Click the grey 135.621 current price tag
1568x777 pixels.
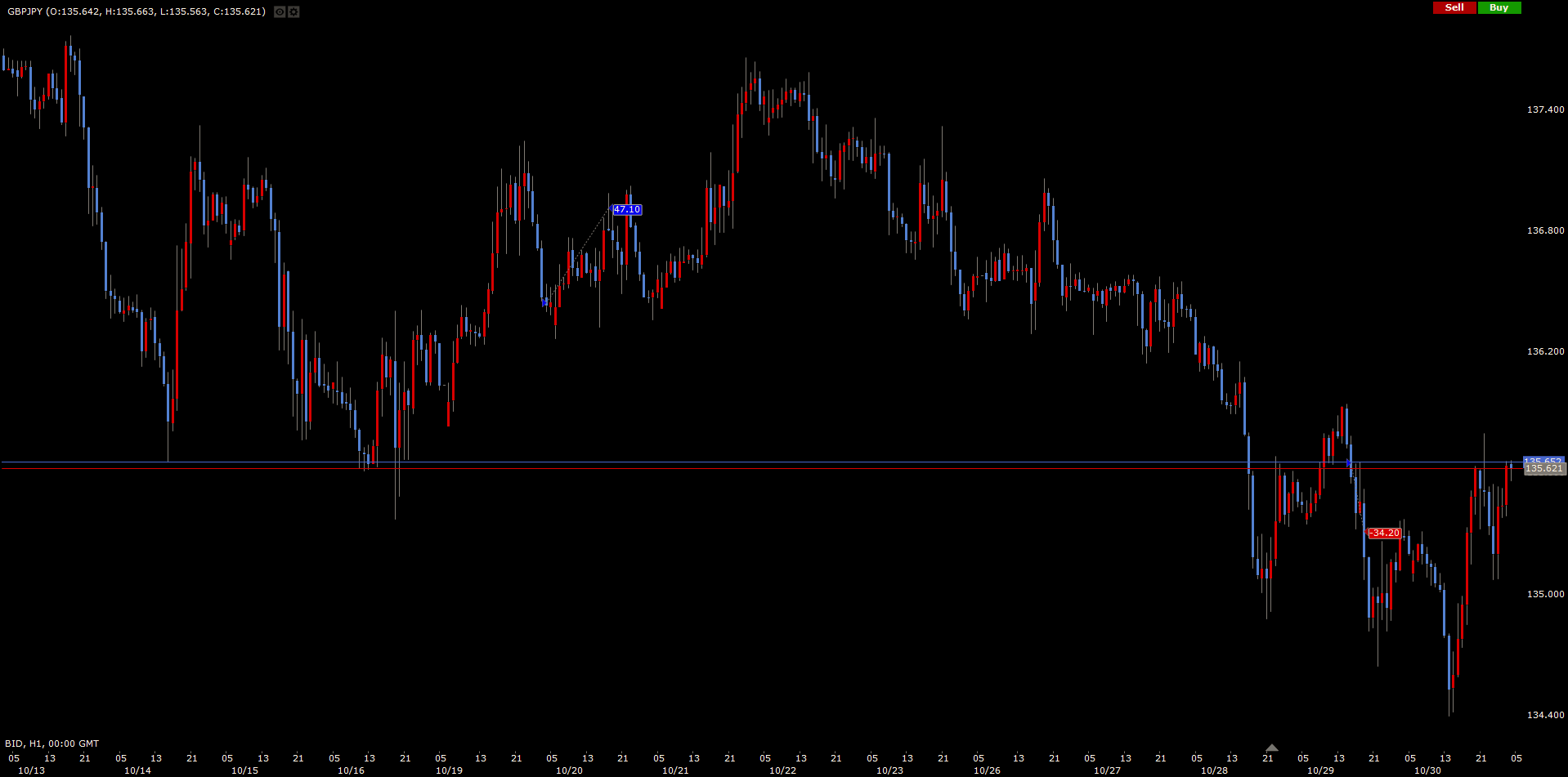[1543, 469]
